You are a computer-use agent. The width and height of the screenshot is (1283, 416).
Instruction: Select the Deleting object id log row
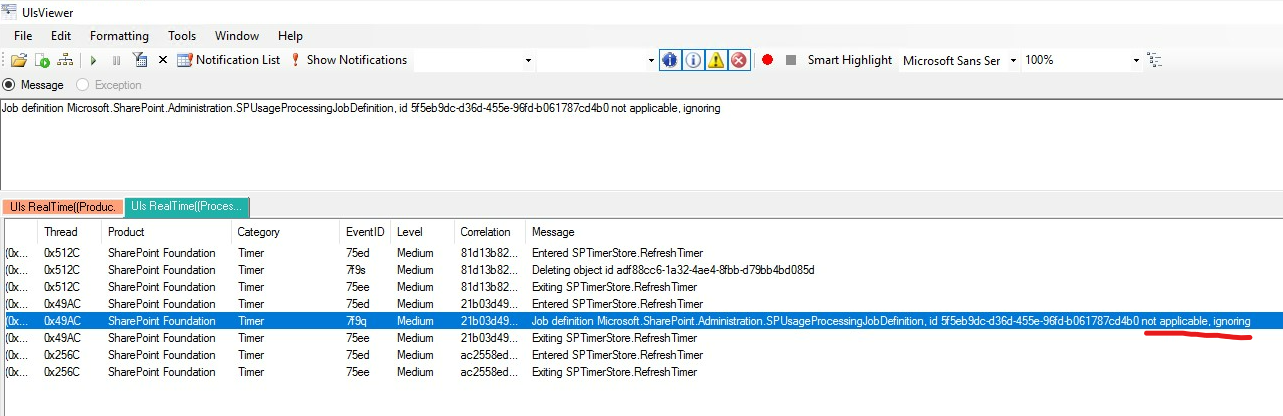click(672, 270)
